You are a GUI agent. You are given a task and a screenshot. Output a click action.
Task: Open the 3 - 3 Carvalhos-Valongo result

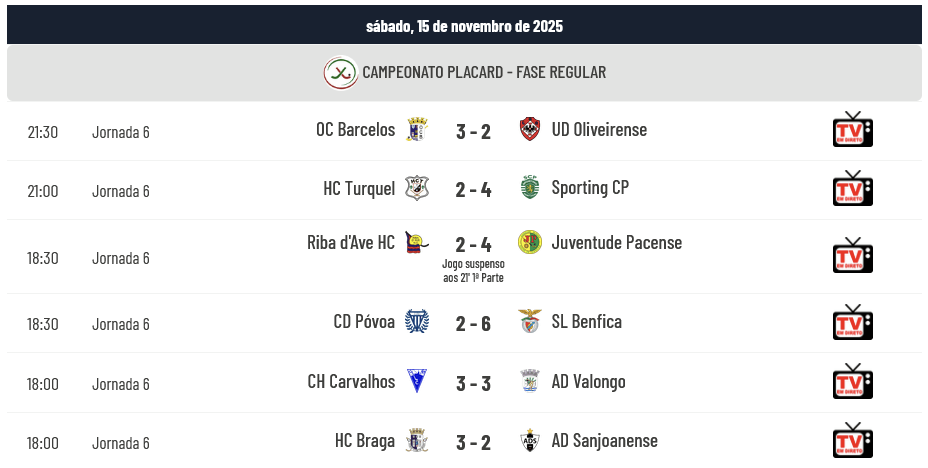(473, 383)
